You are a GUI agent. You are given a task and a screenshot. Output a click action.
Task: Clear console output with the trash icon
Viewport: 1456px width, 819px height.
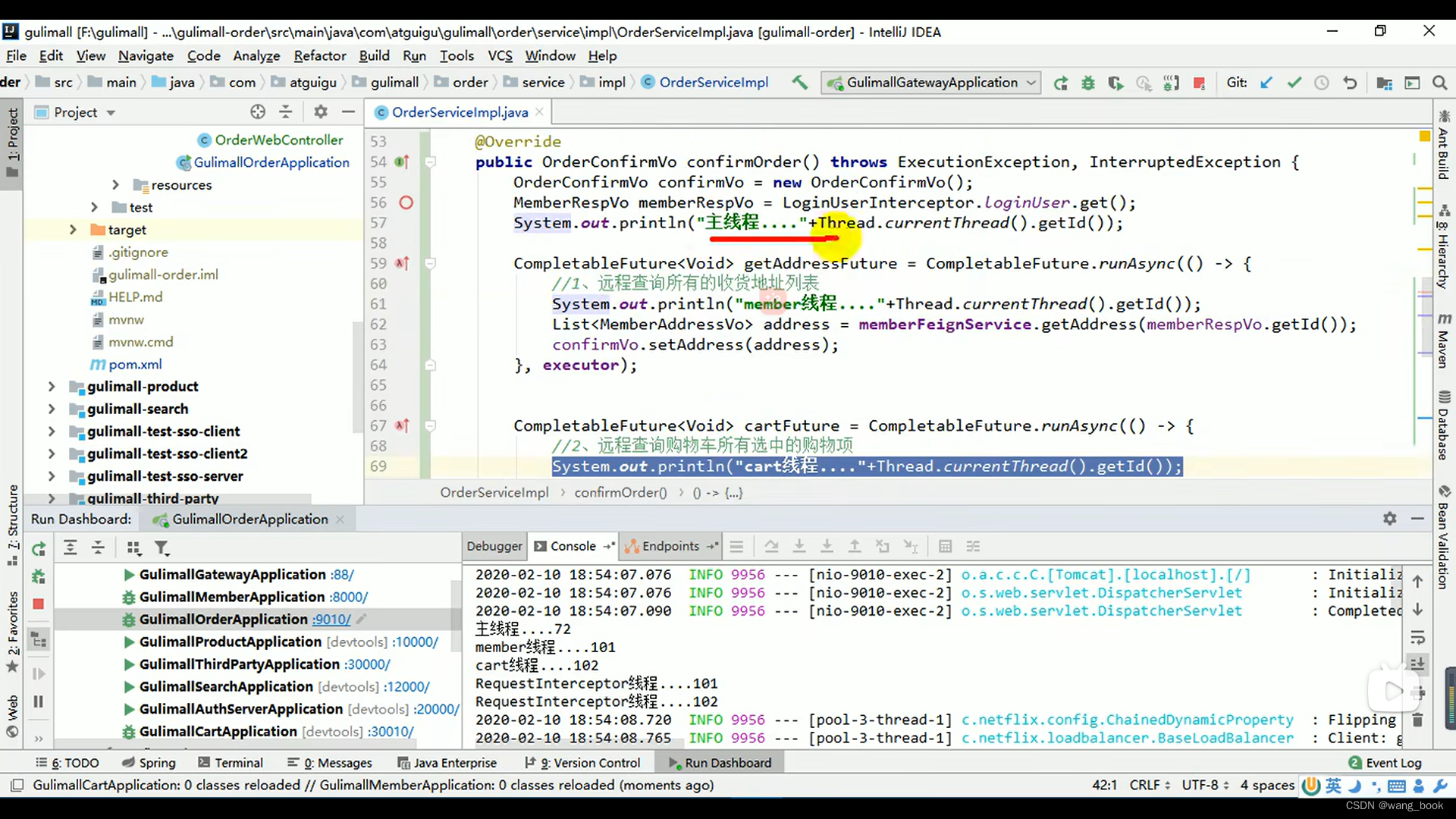pos(1417,719)
